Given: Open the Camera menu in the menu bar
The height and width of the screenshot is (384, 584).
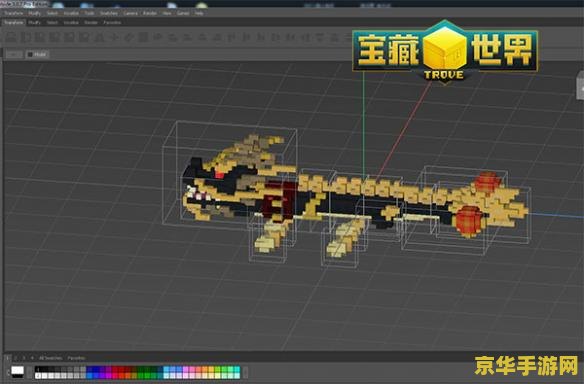Looking at the screenshot, I should (130, 13).
